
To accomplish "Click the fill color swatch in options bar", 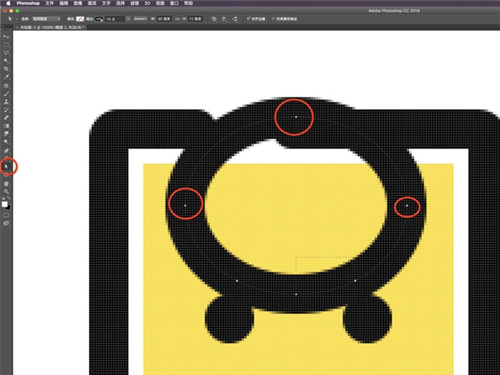I will (x=80, y=19).
